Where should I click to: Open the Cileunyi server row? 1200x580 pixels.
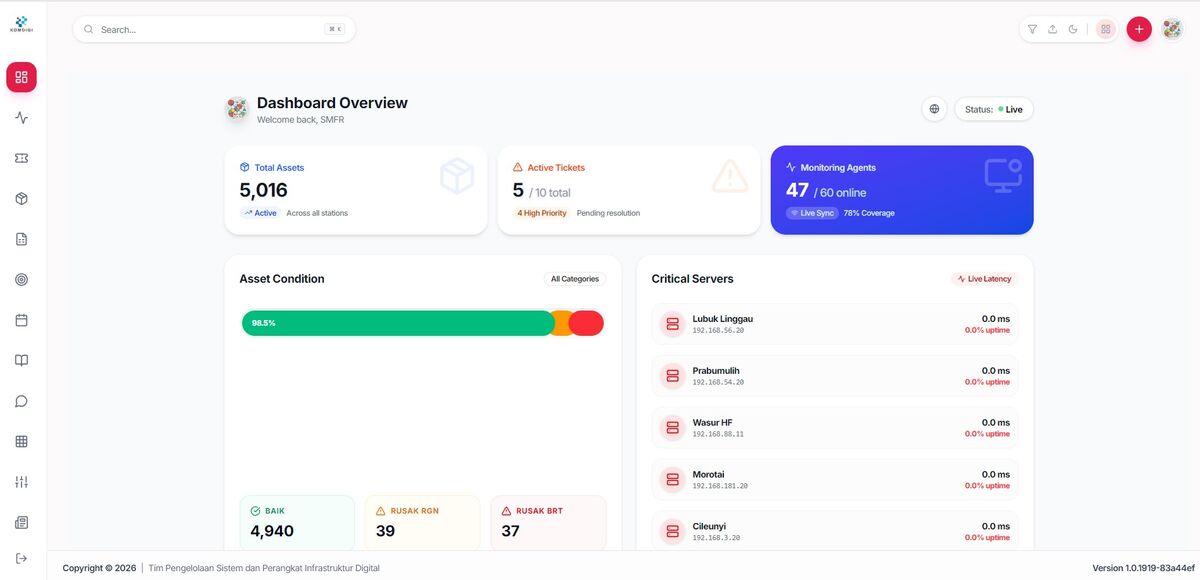[x=835, y=531]
